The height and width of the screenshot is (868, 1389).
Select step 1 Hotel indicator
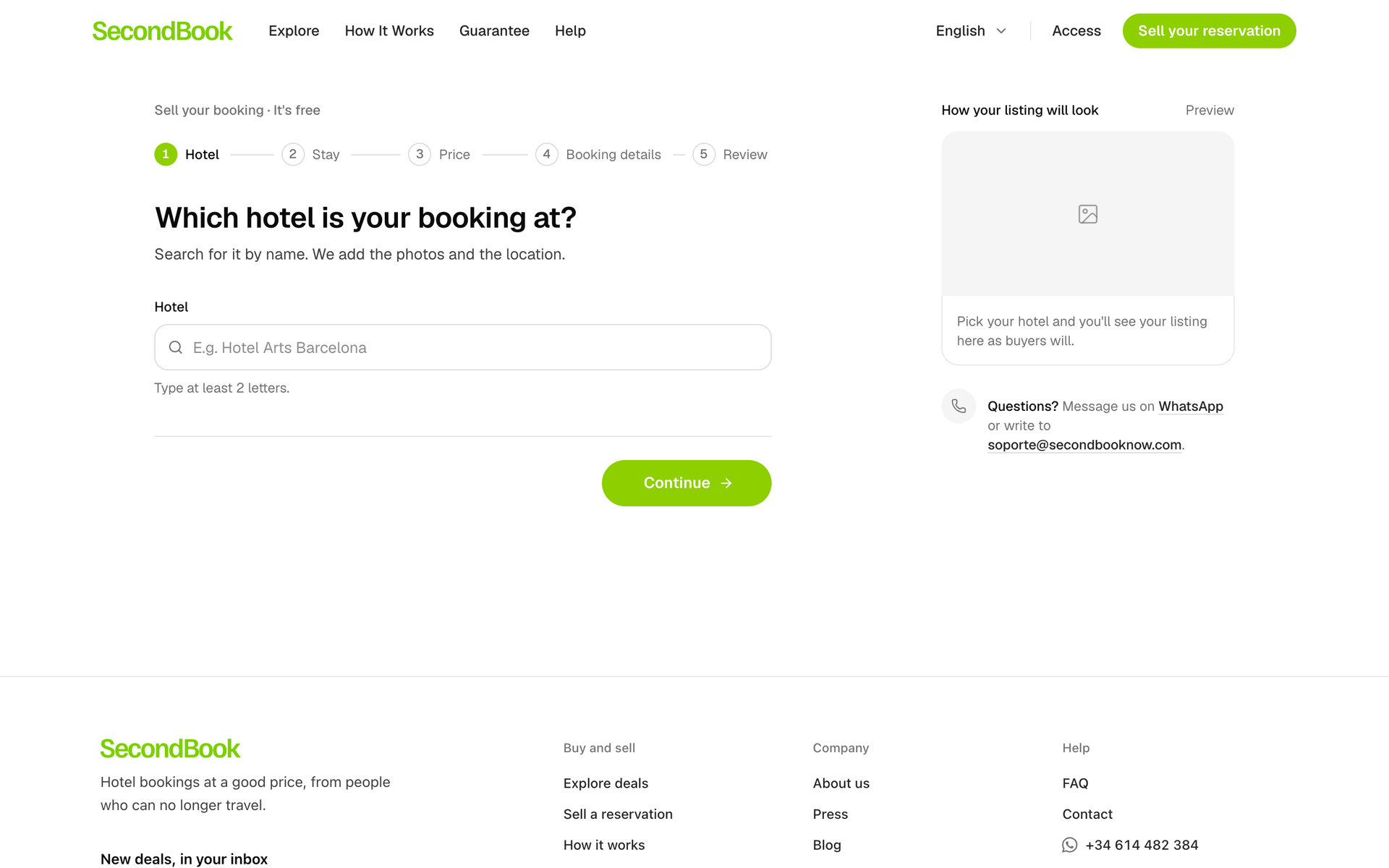[166, 154]
